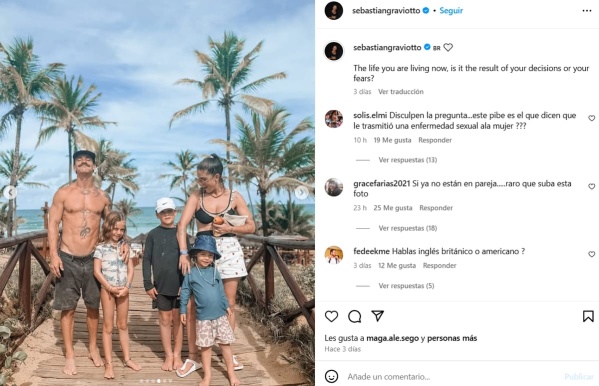Image resolution: width=599 pixels, height=386 pixels.
Task: Like the fedeekme comment
Action: 591,254
